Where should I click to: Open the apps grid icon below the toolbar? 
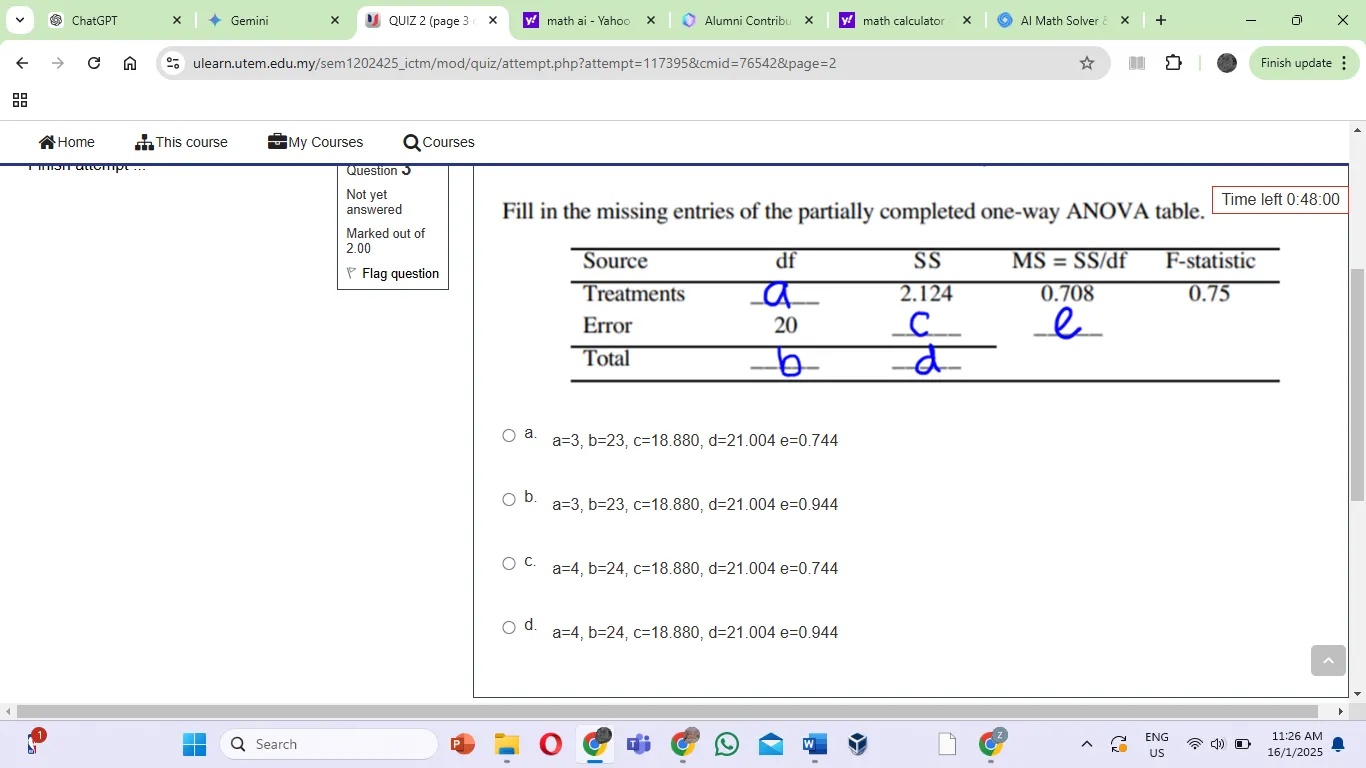tap(20, 100)
